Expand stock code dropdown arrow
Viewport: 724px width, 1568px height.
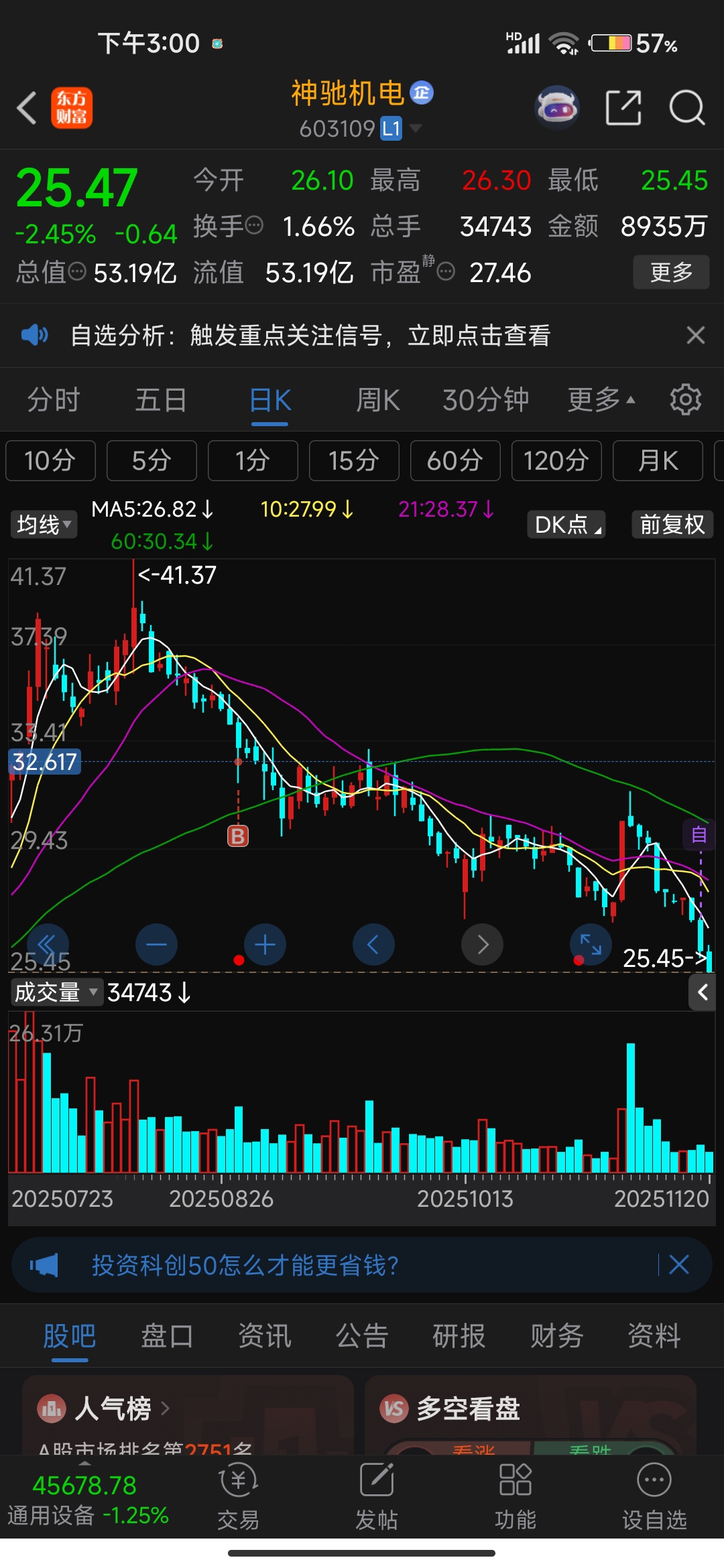coord(416,128)
